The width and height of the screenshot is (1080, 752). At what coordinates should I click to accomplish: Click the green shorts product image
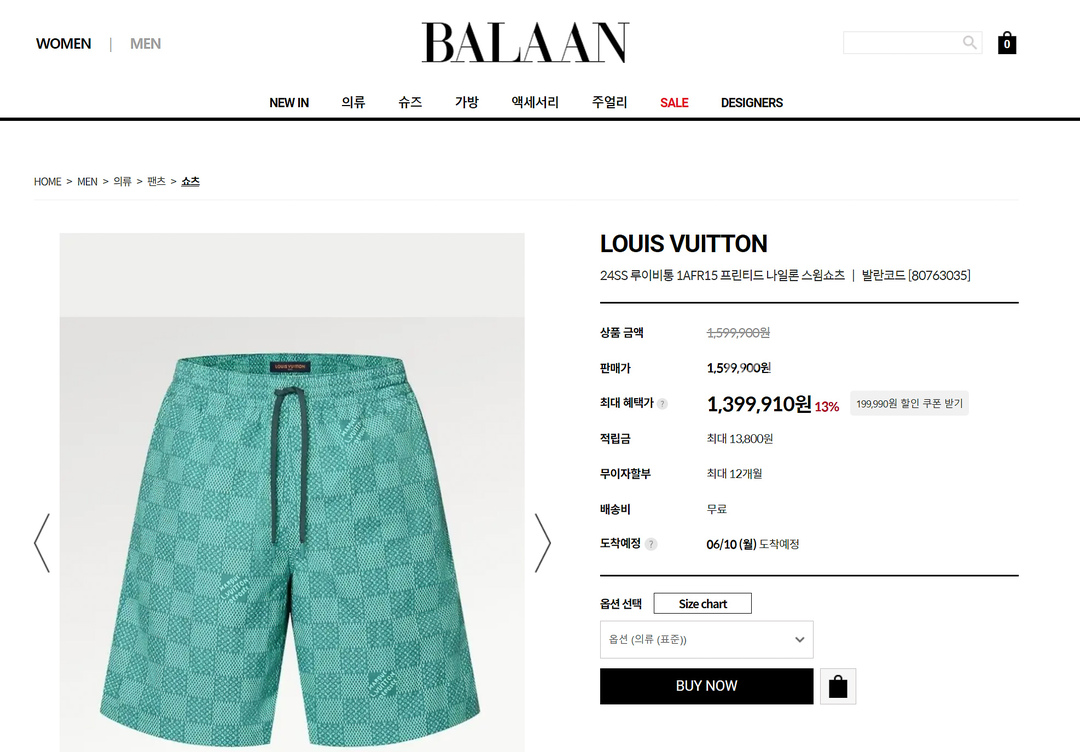click(292, 492)
